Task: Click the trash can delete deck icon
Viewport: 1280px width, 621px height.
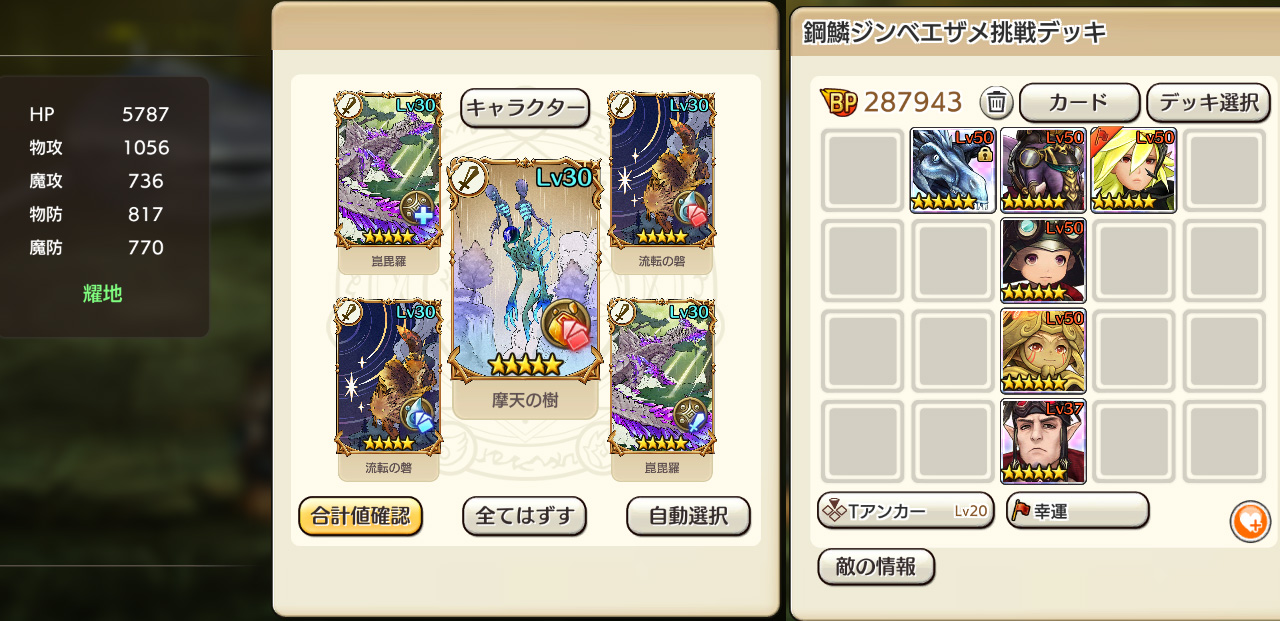Action: click(997, 102)
